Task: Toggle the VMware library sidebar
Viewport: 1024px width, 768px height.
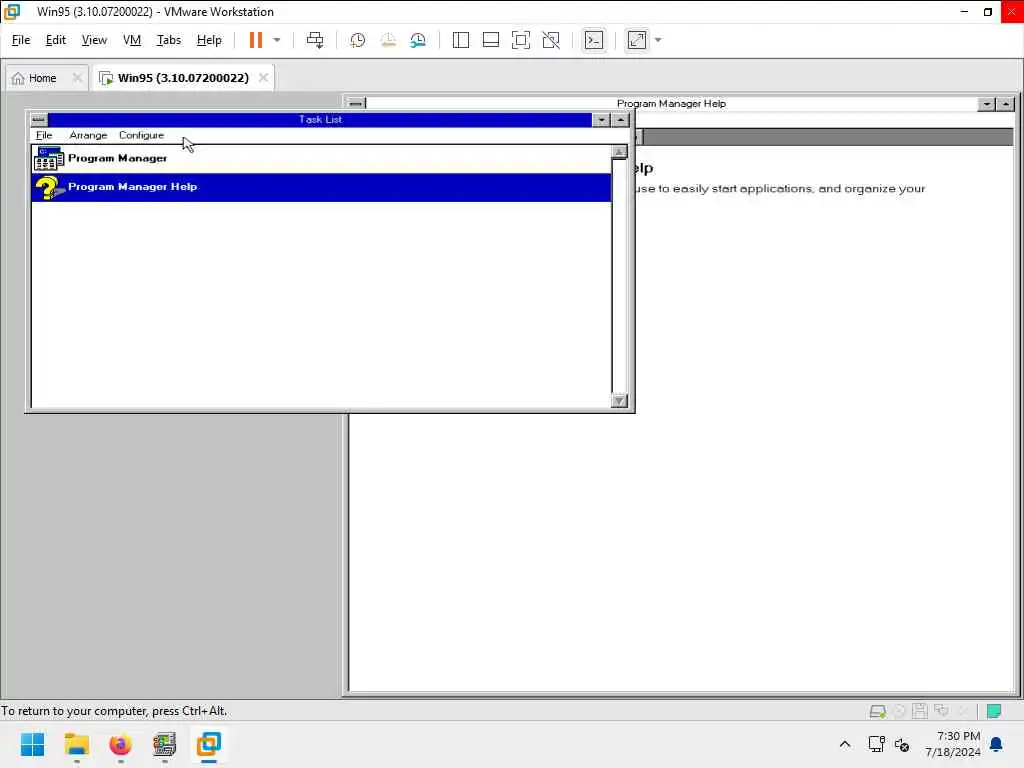Action: (x=460, y=40)
